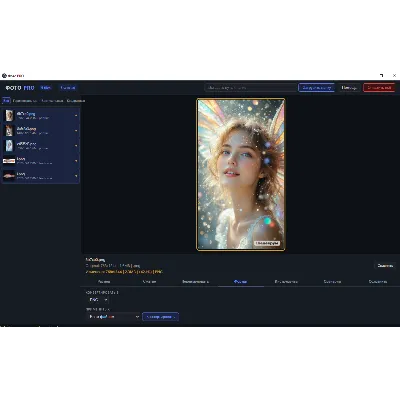400x400 pixels.
Task: Select the third file thumbnail in the list
Action: tap(9, 146)
